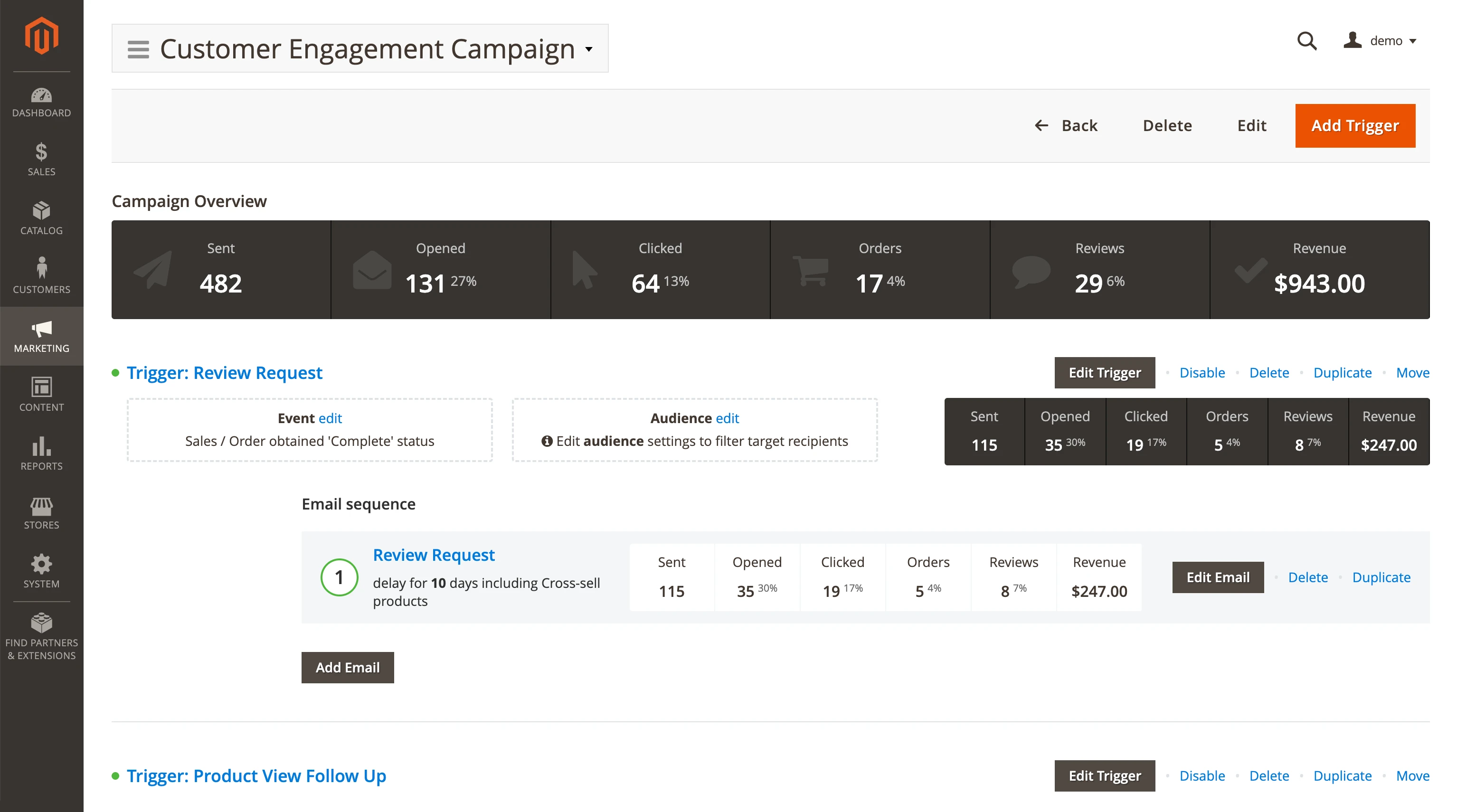This screenshot has width=1457, height=812.
Task: Disable the Product View Follow Up trigger
Action: pos(1202,776)
